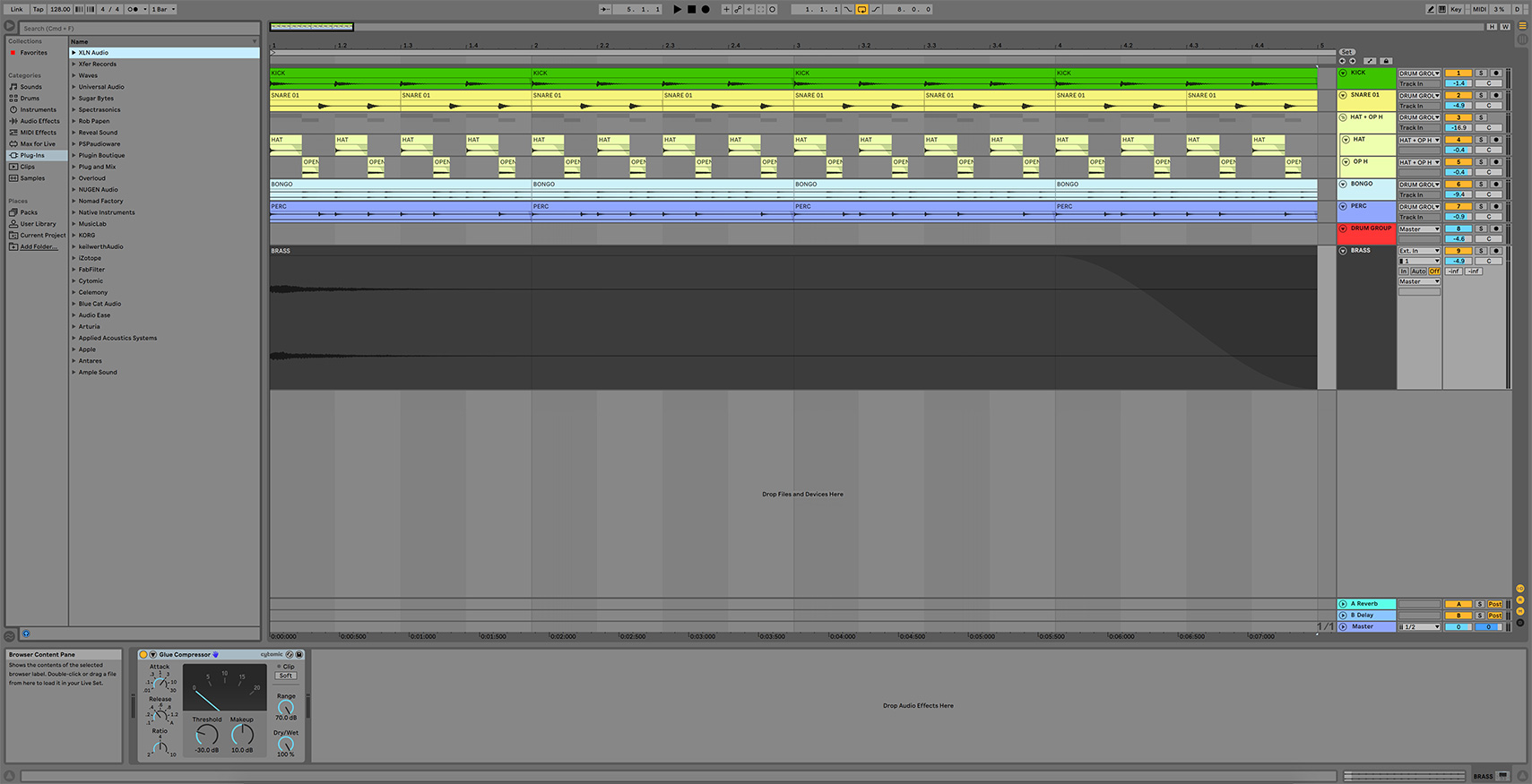This screenshot has height=784, width=1532.
Task: Toggle the Glue Compressor device activator
Action: [x=143, y=655]
